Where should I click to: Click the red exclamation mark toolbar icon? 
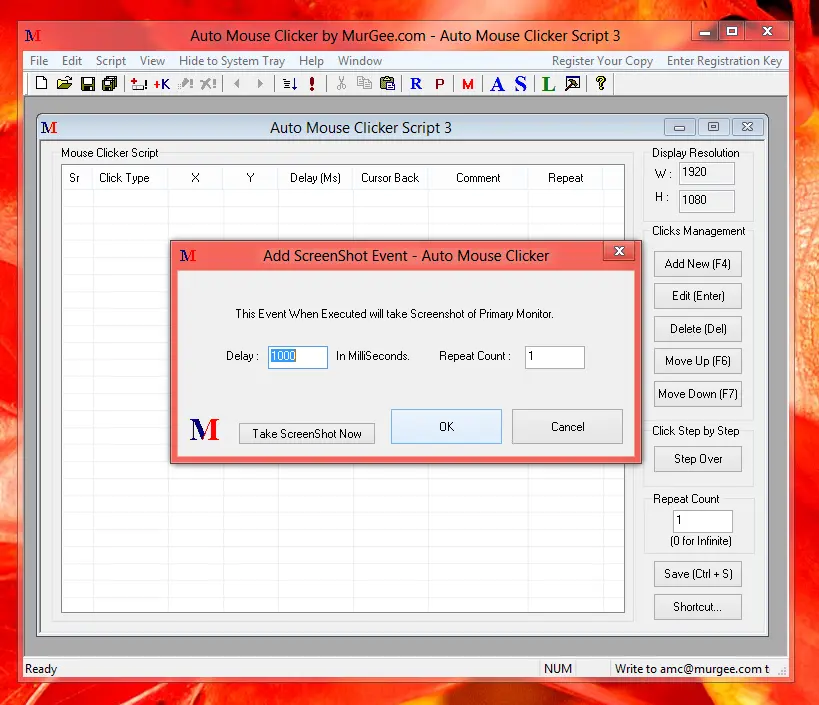coord(312,84)
